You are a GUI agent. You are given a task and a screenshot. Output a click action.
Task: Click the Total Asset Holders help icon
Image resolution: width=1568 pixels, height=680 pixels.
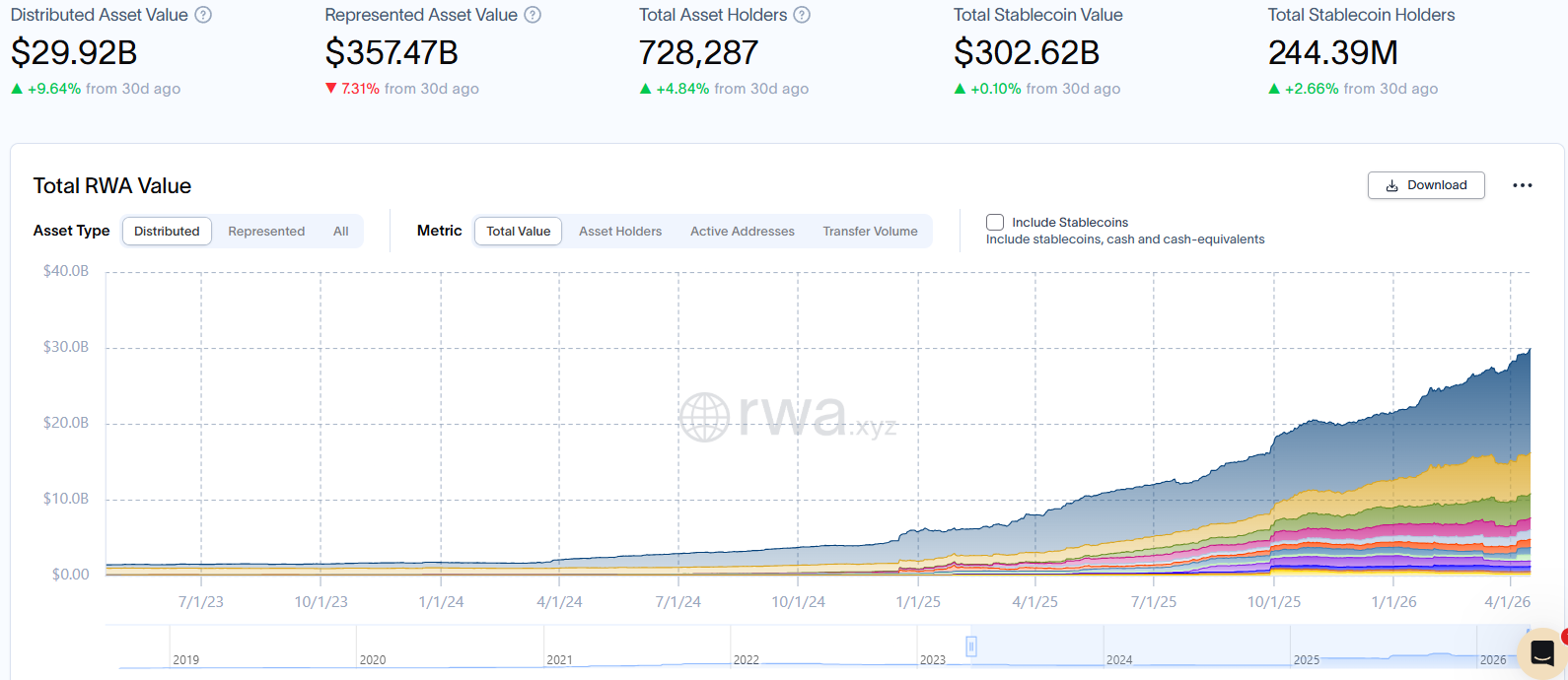pyautogui.click(x=802, y=15)
